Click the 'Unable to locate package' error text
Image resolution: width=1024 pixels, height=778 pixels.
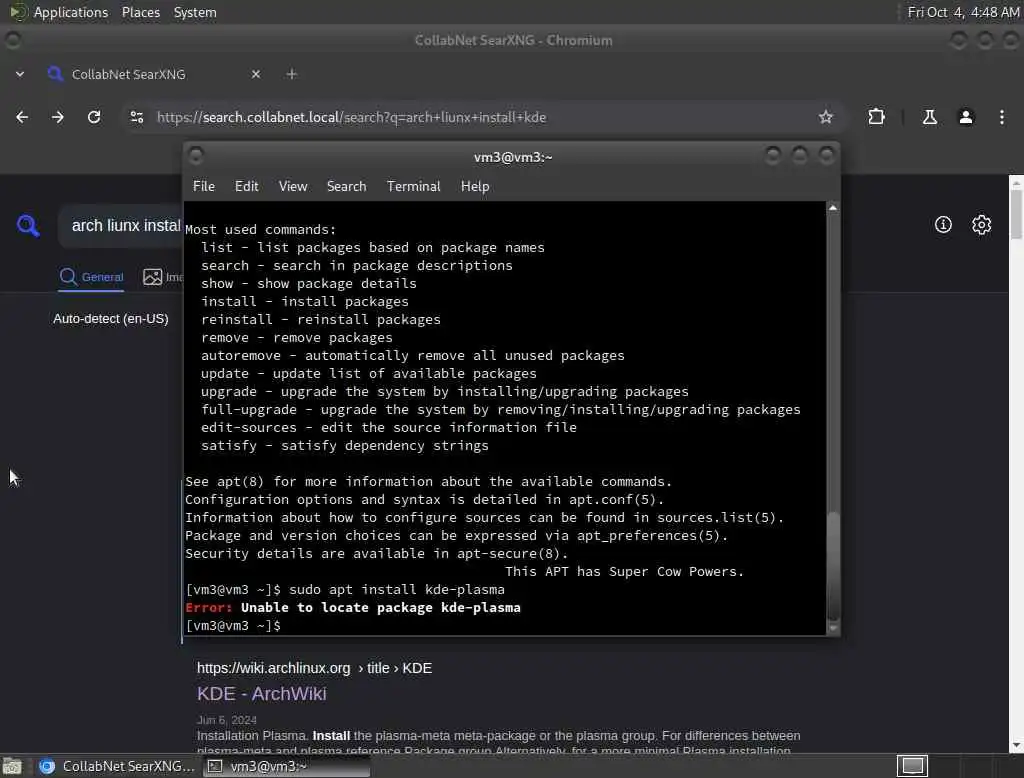pyautogui.click(x=381, y=608)
